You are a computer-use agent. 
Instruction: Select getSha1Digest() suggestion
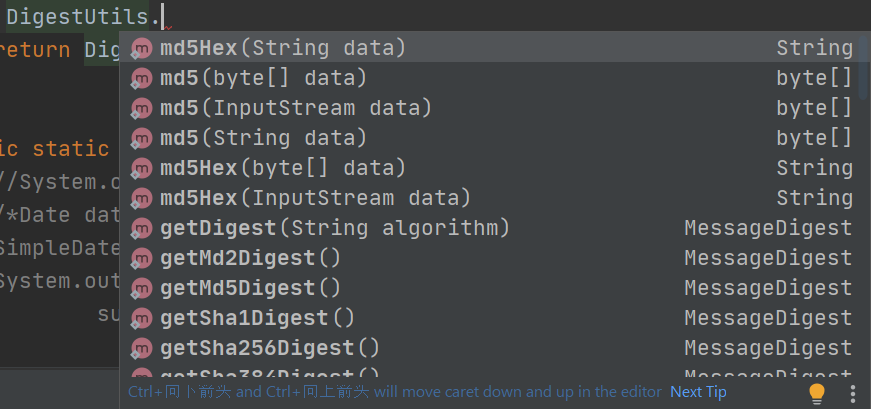(x=490, y=318)
